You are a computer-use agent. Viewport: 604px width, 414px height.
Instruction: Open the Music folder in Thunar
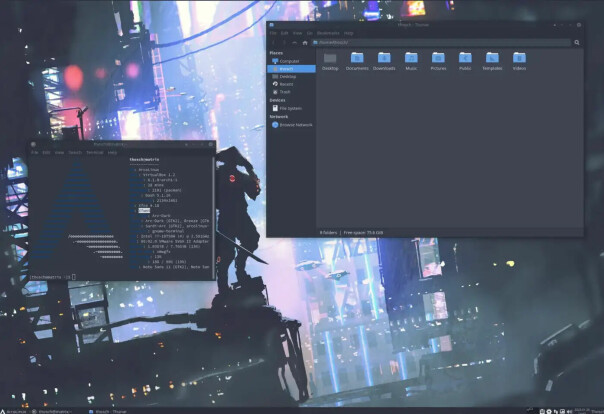coord(411,61)
